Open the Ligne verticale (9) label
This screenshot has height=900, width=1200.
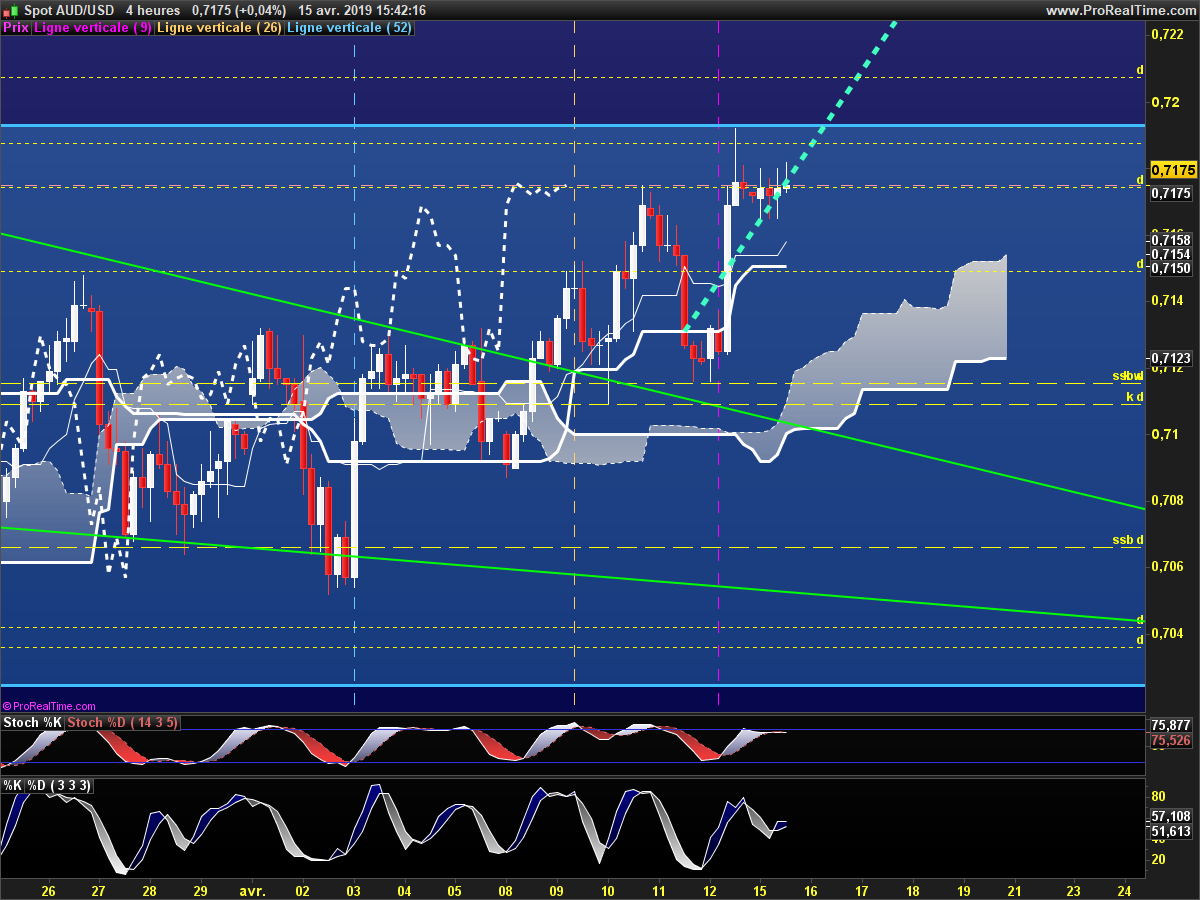[x=93, y=28]
